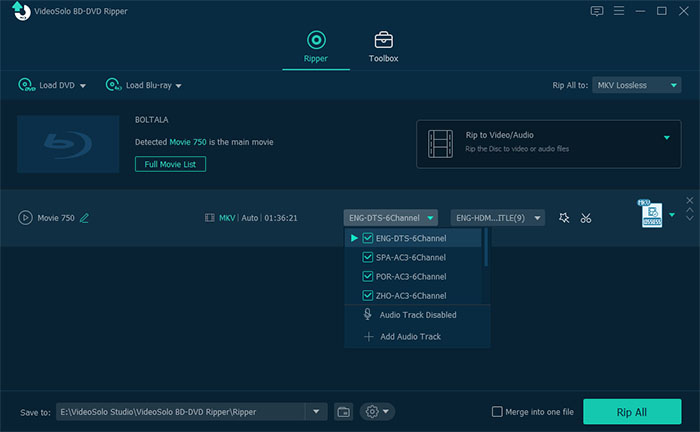
Task: Switch to the Ripper tab
Action: [316, 46]
